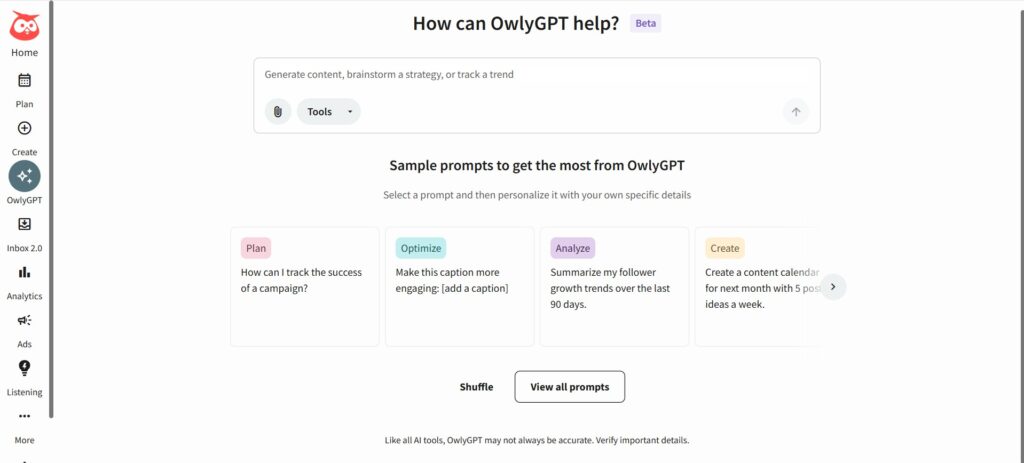Go to Home in the sidebar
1024x463 pixels.
click(24, 52)
